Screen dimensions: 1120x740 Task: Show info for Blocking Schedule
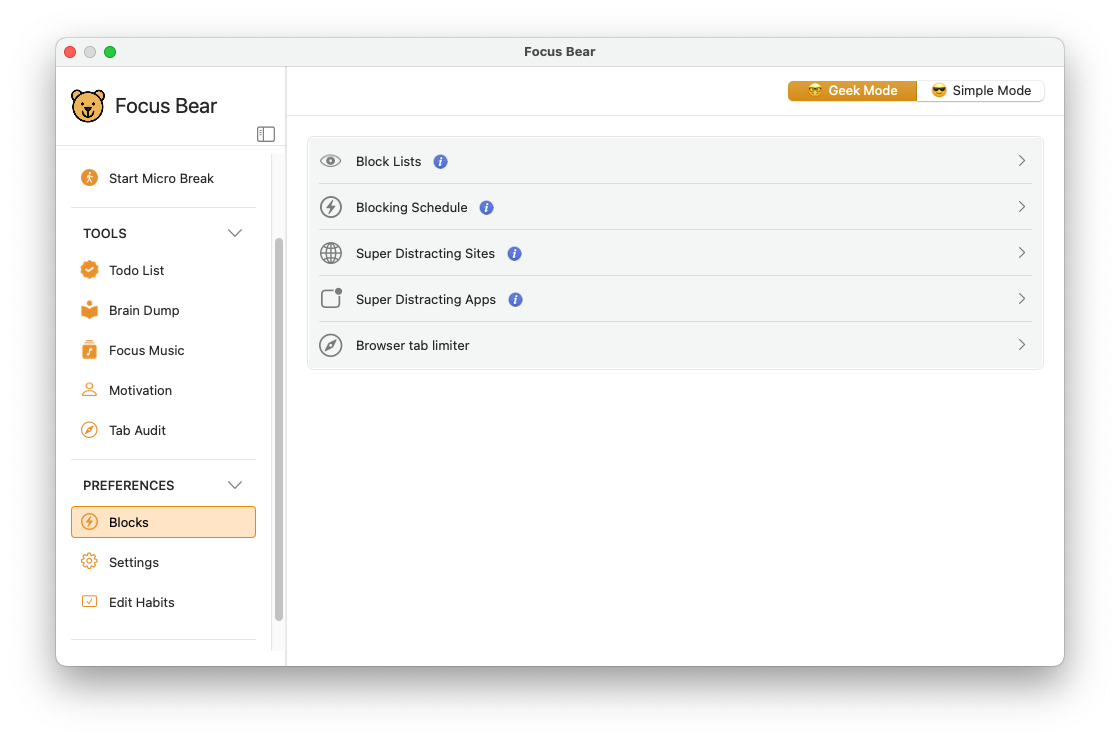pos(486,208)
